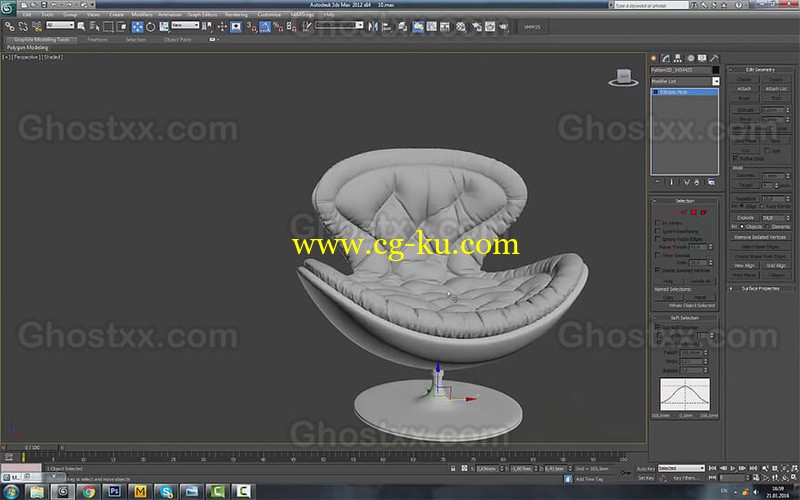Click the ViewCube in the viewport

coord(623,77)
